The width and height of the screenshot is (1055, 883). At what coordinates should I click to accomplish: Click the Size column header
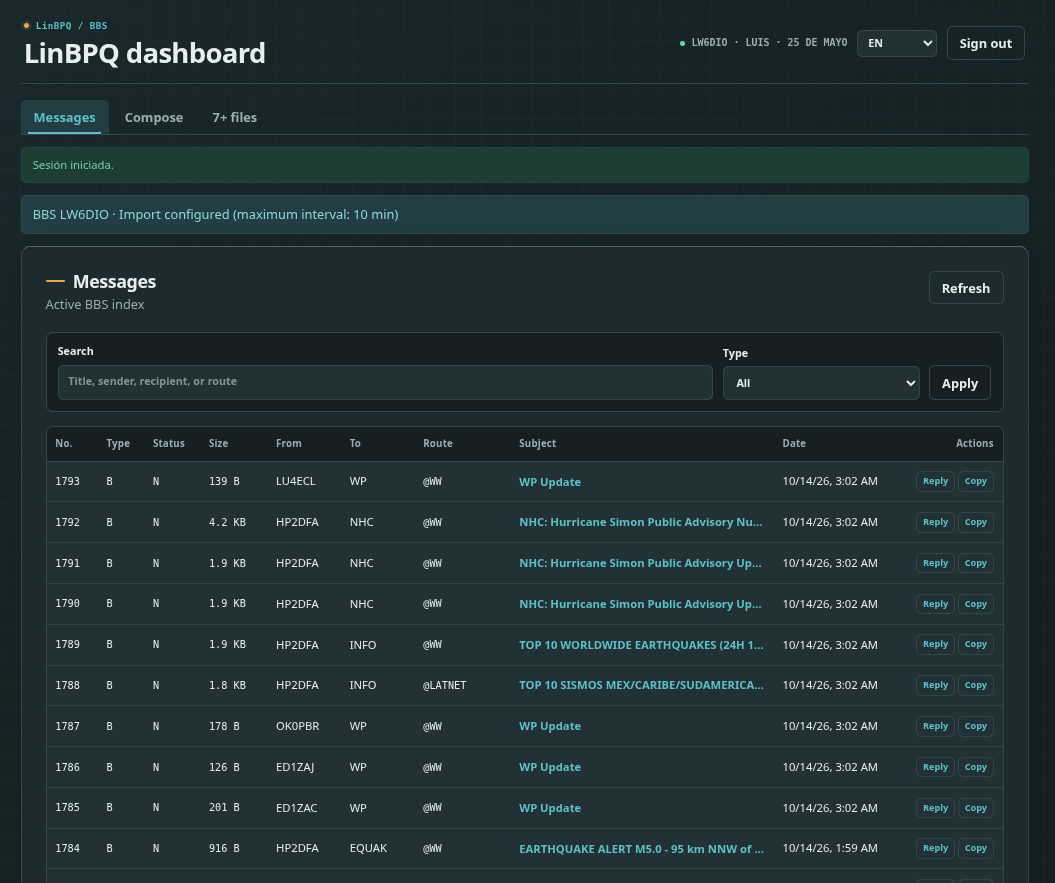point(218,444)
